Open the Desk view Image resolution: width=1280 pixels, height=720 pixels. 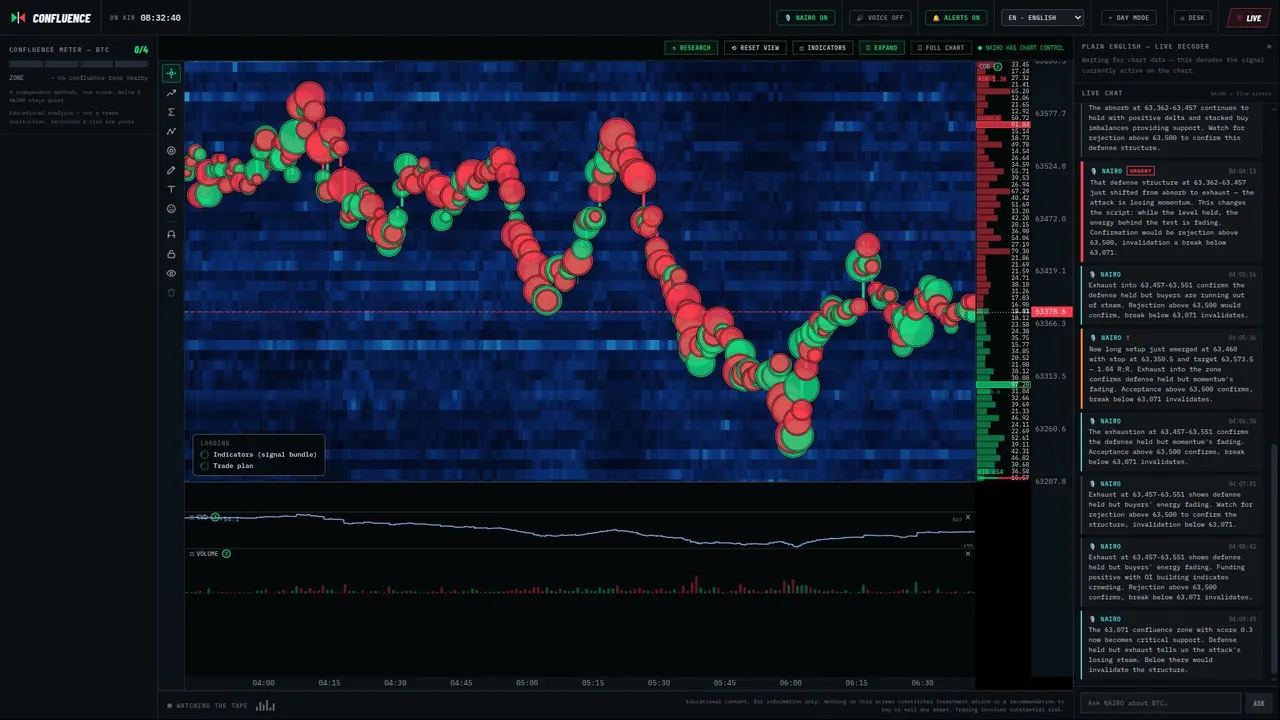pyautogui.click(x=1193, y=18)
